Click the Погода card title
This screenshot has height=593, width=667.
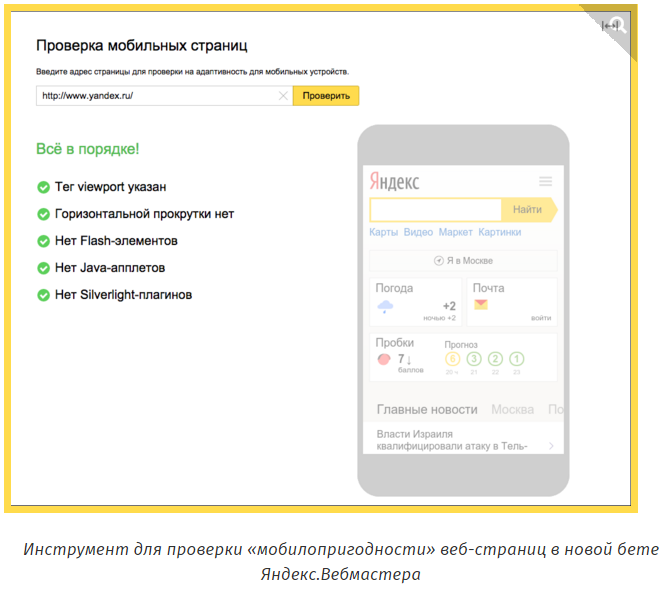pyautogui.click(x=394, y=288)
